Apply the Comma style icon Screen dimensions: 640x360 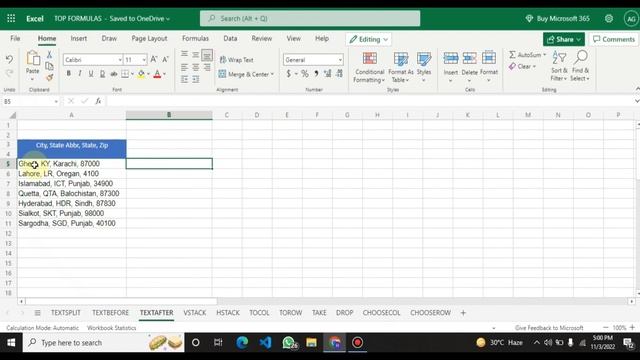click(x=316, y=74)
